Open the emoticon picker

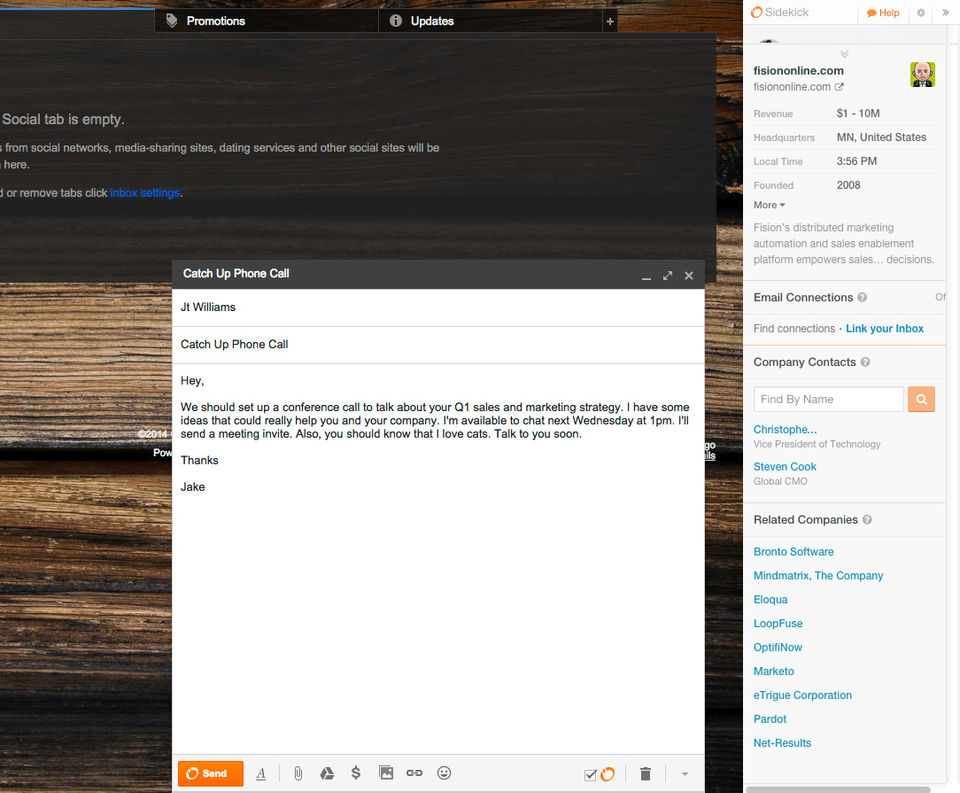(x=444, y=773)
